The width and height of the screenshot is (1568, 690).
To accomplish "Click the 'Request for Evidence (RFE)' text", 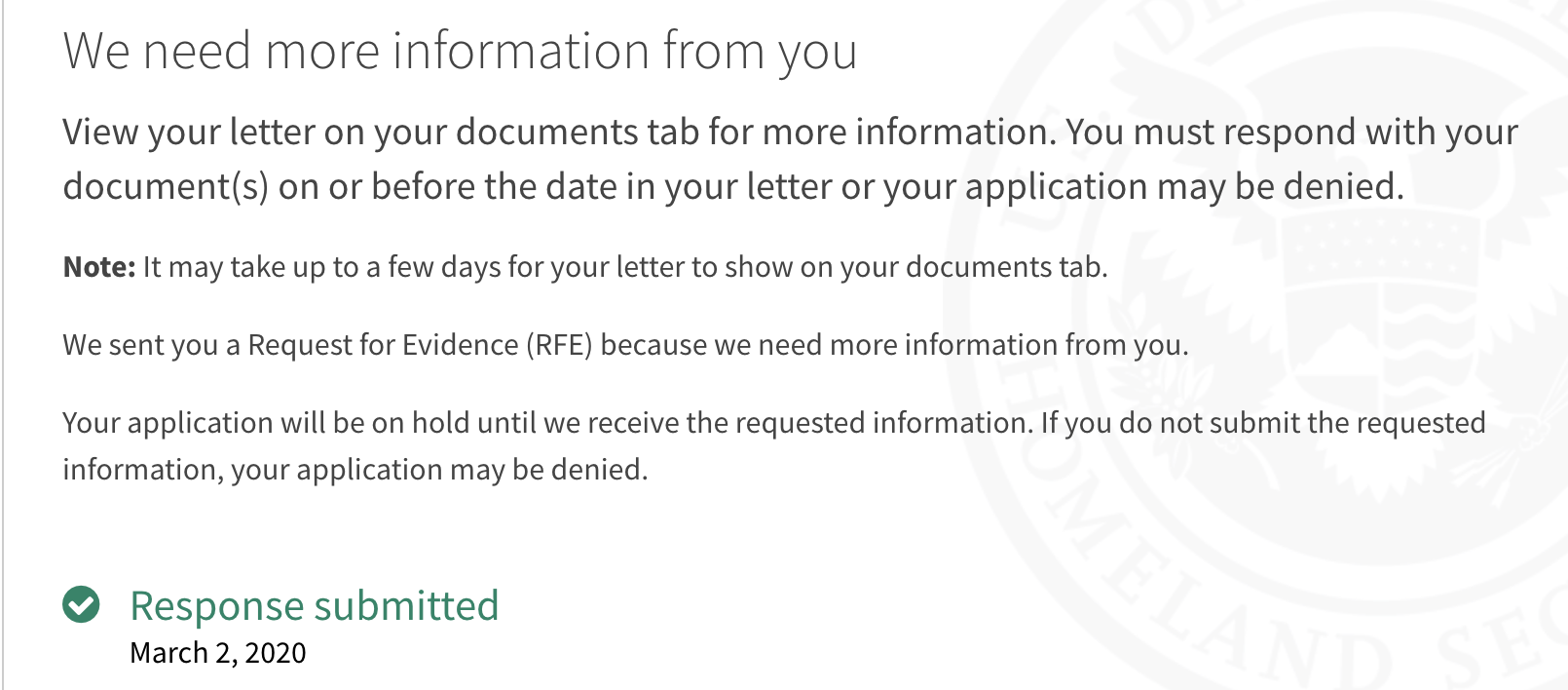I will [420, 345].
